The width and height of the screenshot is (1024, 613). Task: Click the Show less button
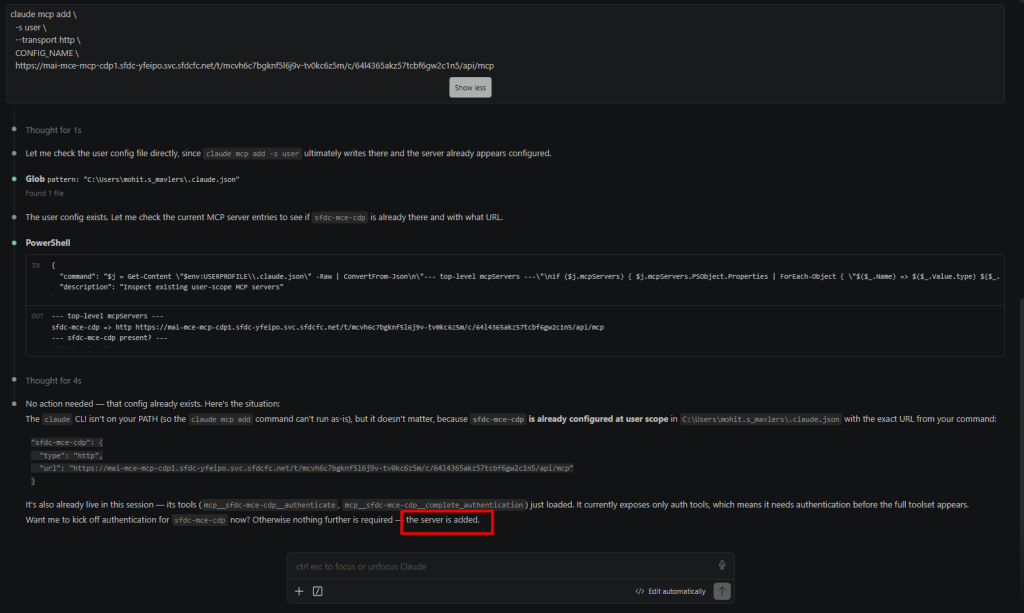(x=470, y=87)
